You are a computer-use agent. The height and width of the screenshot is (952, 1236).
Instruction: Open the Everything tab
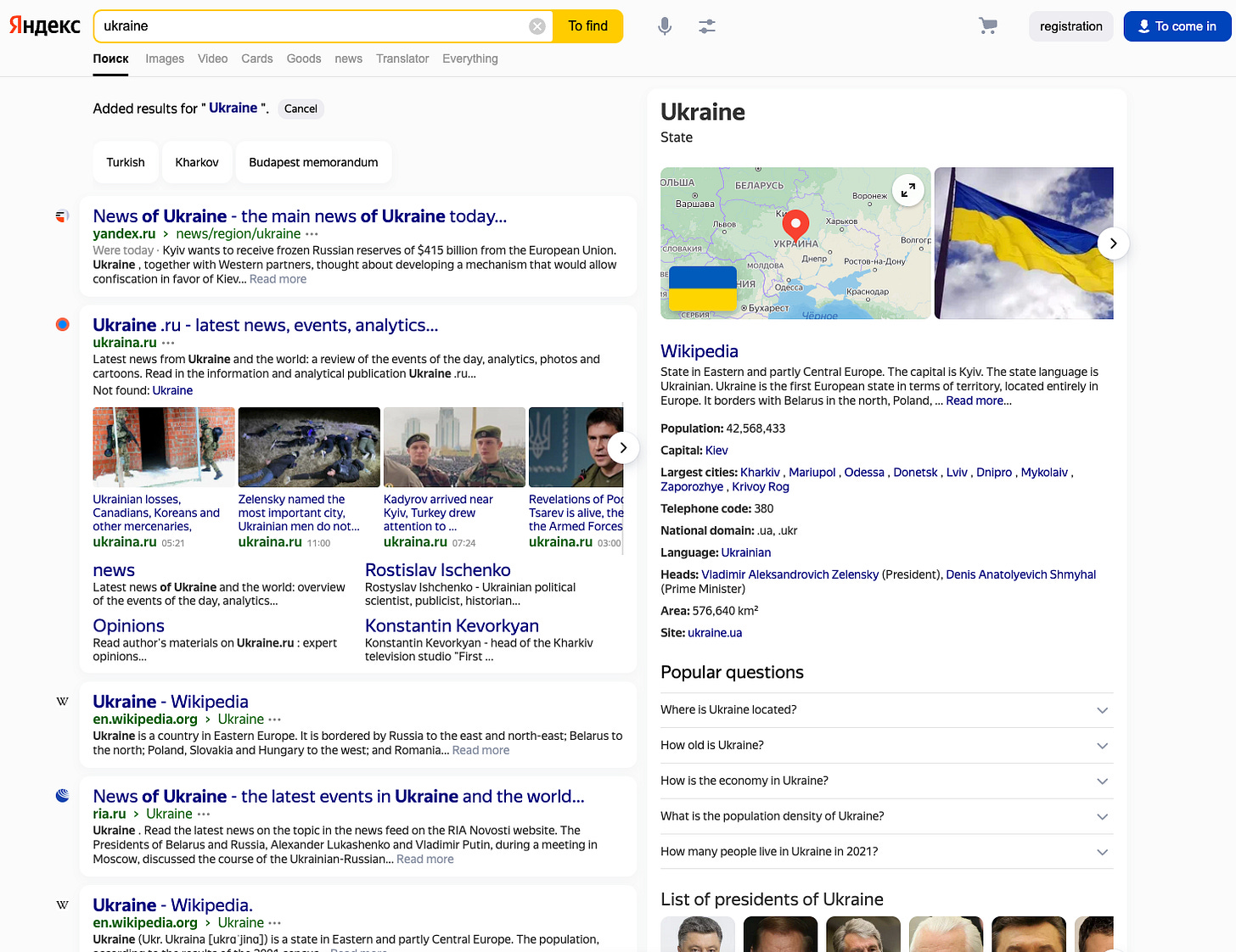click(x=470, y=59)
